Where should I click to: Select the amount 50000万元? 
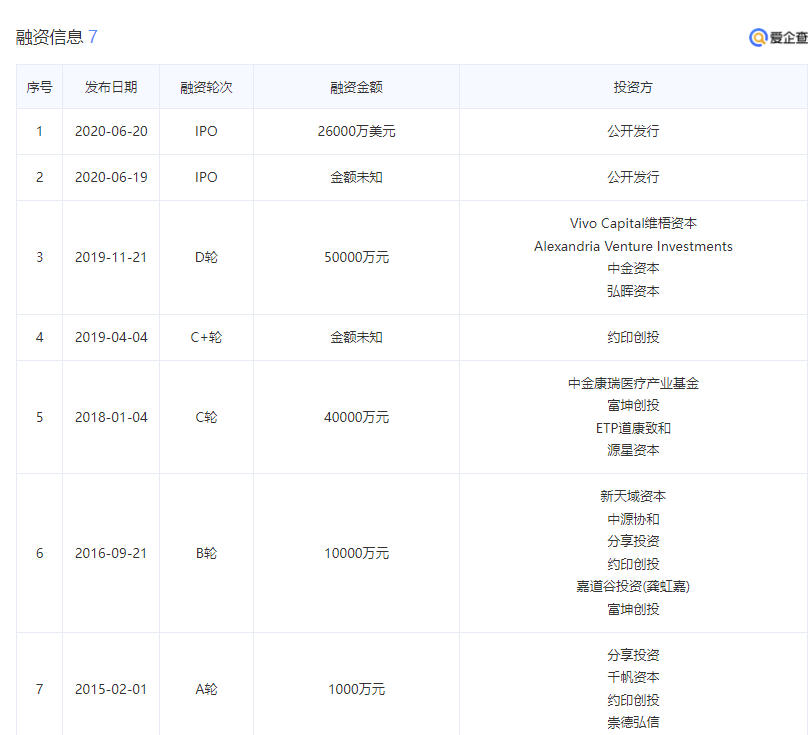pos(356,257)
